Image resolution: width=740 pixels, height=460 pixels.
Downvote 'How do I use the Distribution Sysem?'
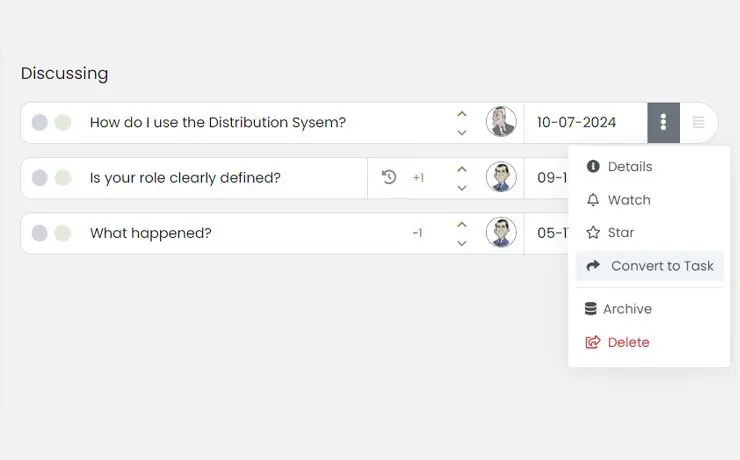pyautogui.click(x=461, y=132)
